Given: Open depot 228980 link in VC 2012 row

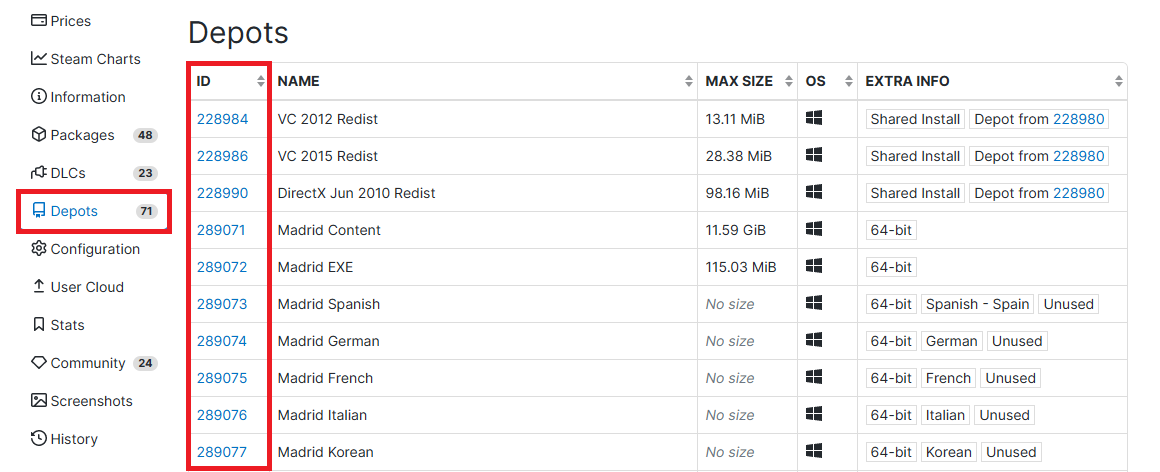Looking at the screenshot, I should [1079, 119].
